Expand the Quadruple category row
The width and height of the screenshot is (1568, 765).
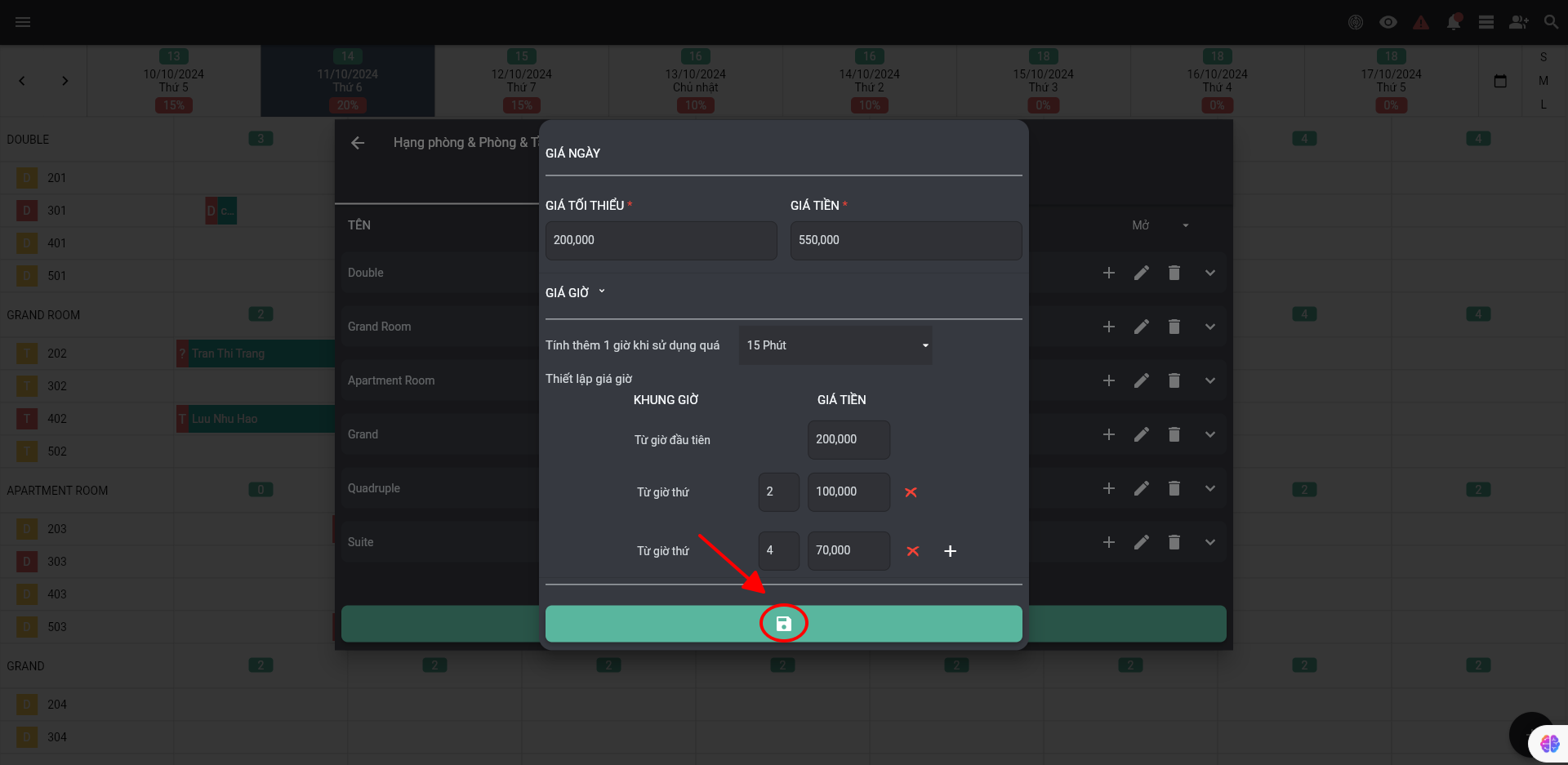point(1210,488)
